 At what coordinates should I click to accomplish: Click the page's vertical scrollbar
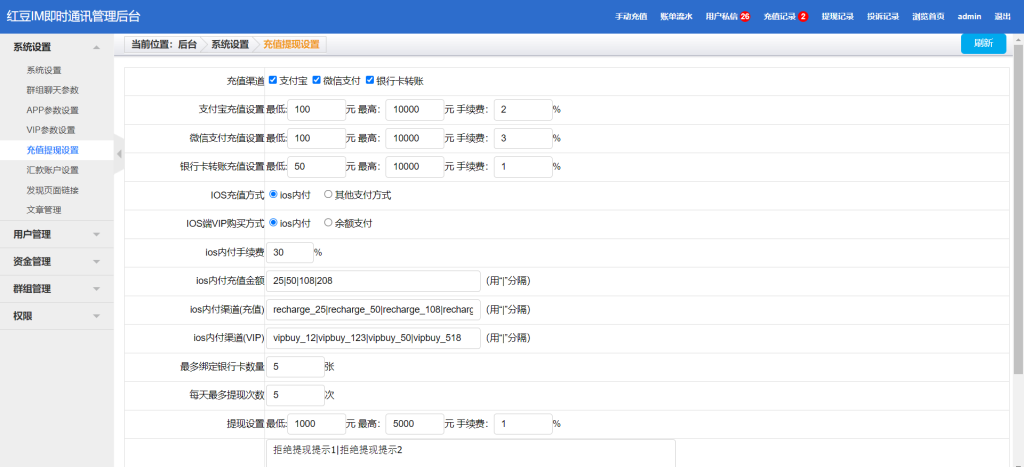point(1018,200)
